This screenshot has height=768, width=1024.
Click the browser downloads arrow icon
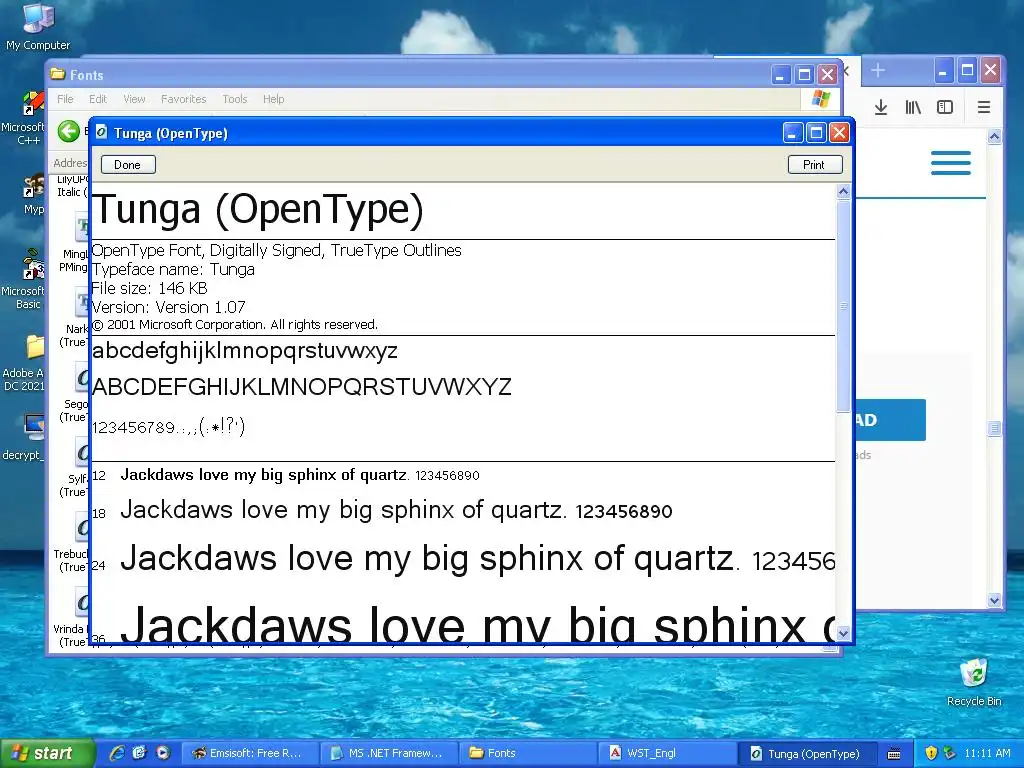880,107
